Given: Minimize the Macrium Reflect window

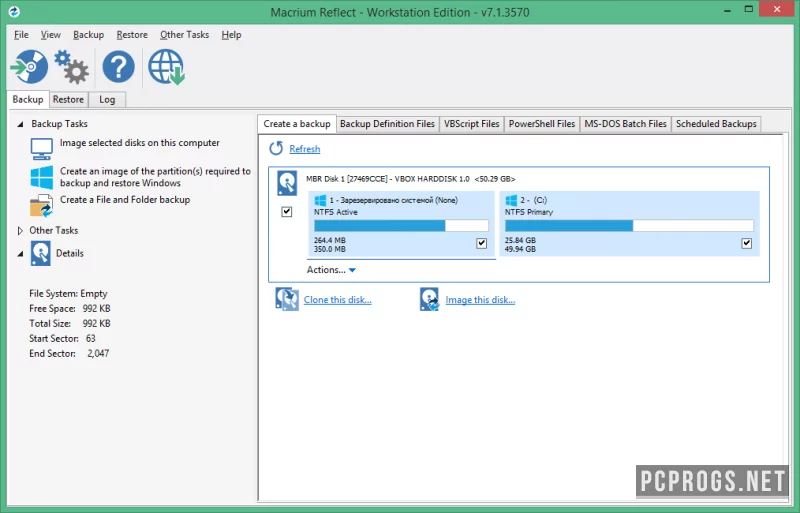Looking at the screenshot, I should [727, 10].
